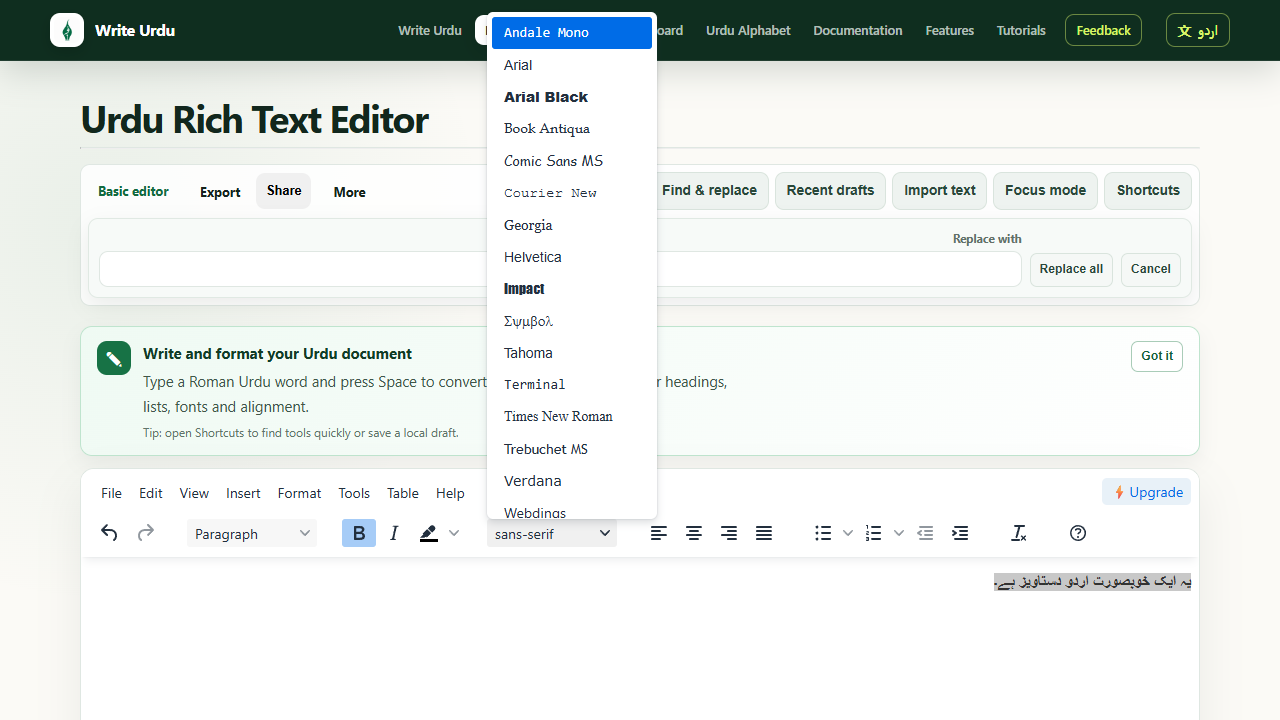
Task: Cancel the find and replace
Action: 1151,269
